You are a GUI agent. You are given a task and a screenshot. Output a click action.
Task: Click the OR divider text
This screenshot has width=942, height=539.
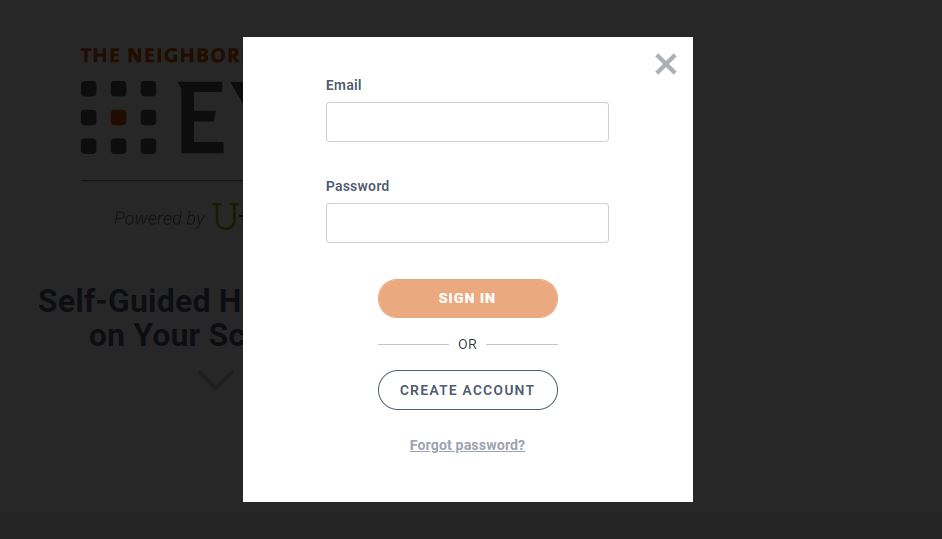point(467,344)
